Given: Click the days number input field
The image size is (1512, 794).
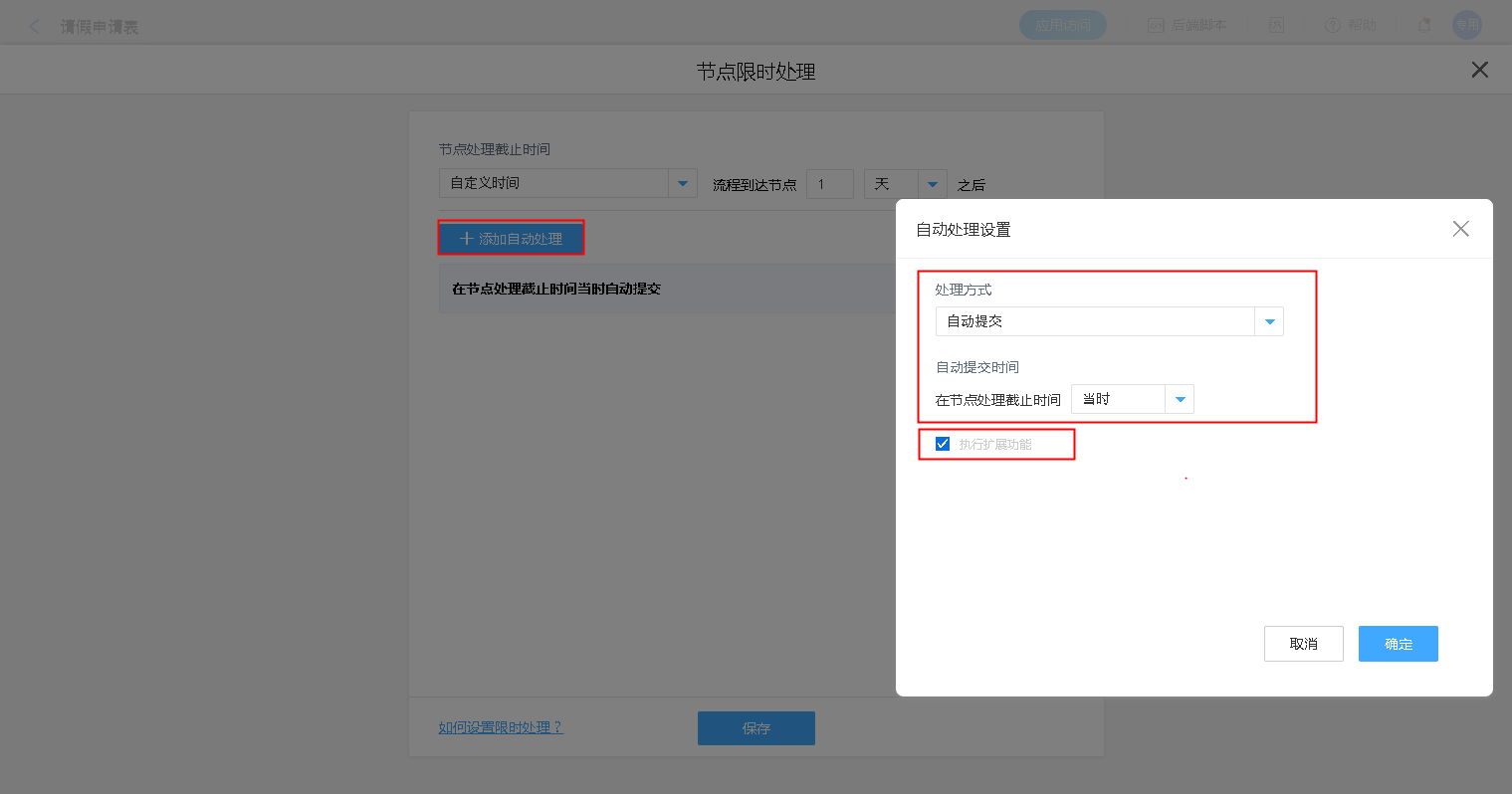Looking at the screenshot, I should pos(829,184).
